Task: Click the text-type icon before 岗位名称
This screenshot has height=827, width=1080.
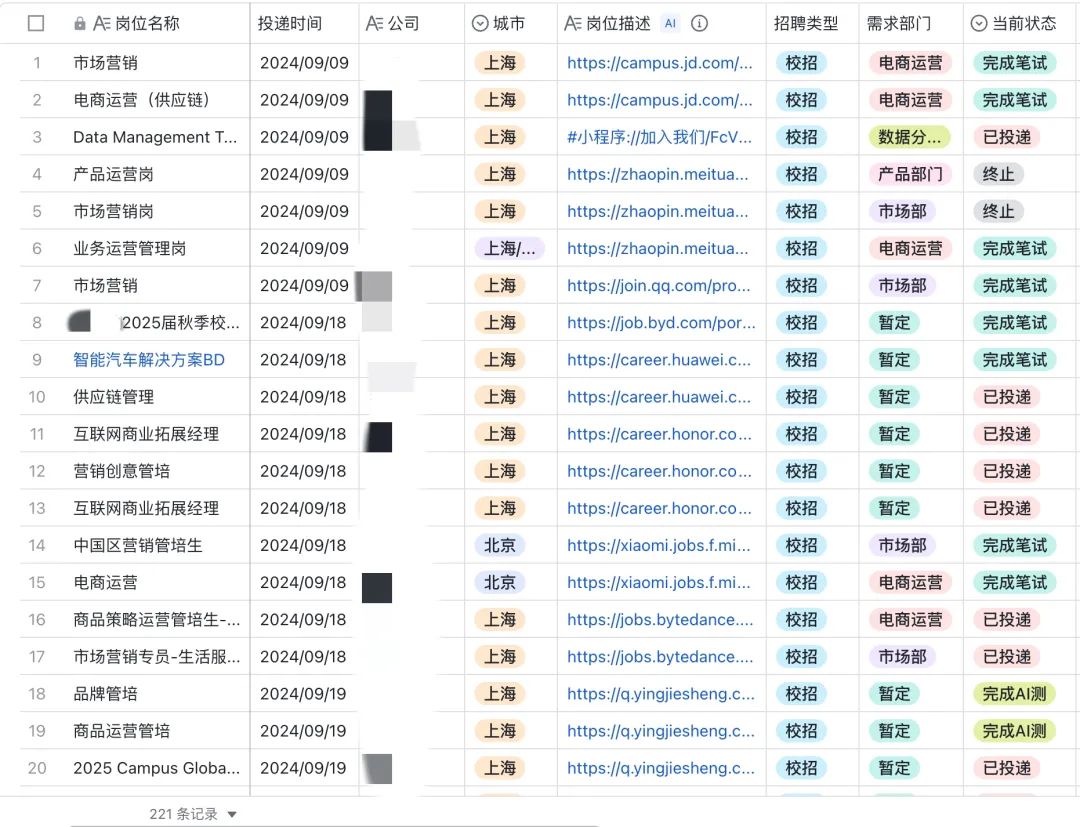Action: [101, 23]
